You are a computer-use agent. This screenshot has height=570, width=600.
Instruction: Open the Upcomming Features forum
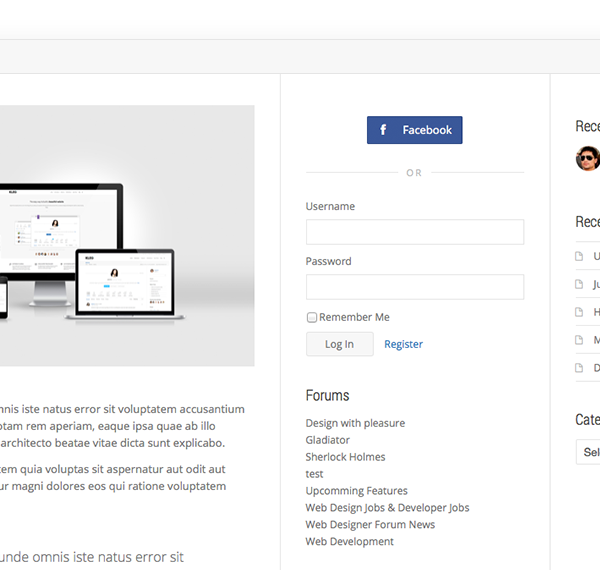[x=356, y=491]
